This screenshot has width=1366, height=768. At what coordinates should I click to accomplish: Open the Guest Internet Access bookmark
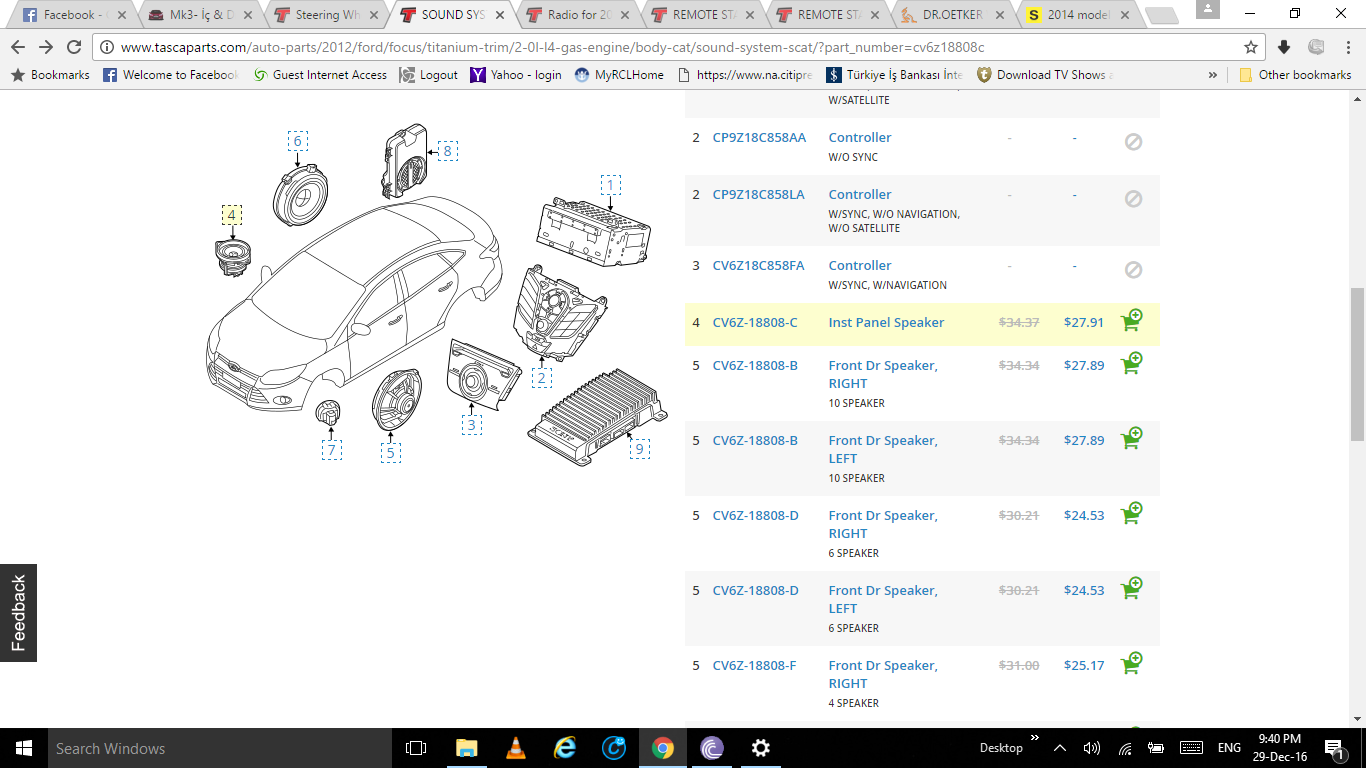320,75
